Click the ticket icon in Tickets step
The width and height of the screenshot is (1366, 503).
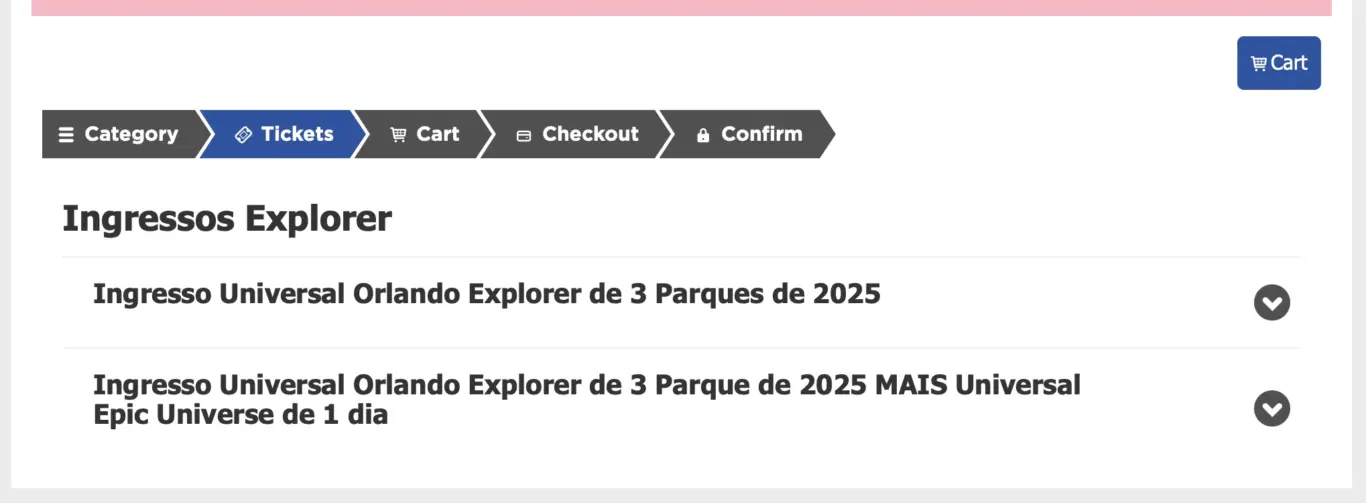coord(243,135)
